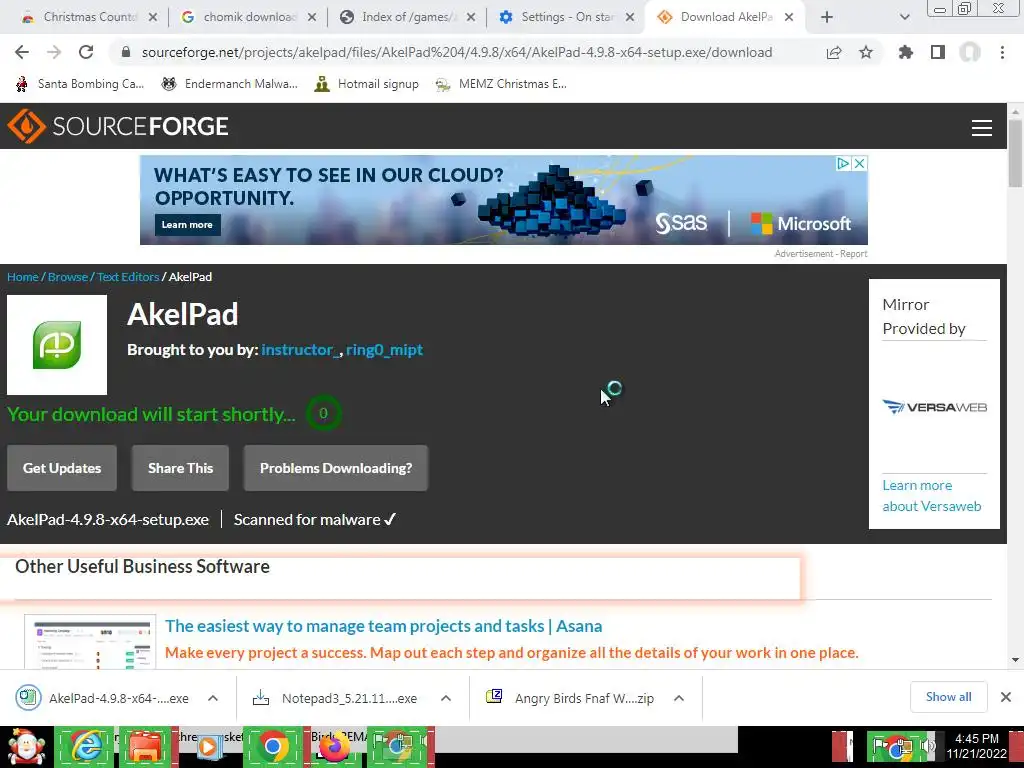Open Firefox from the taskbar
This screenshot has height=768, width=1024.
pos(334,747)
